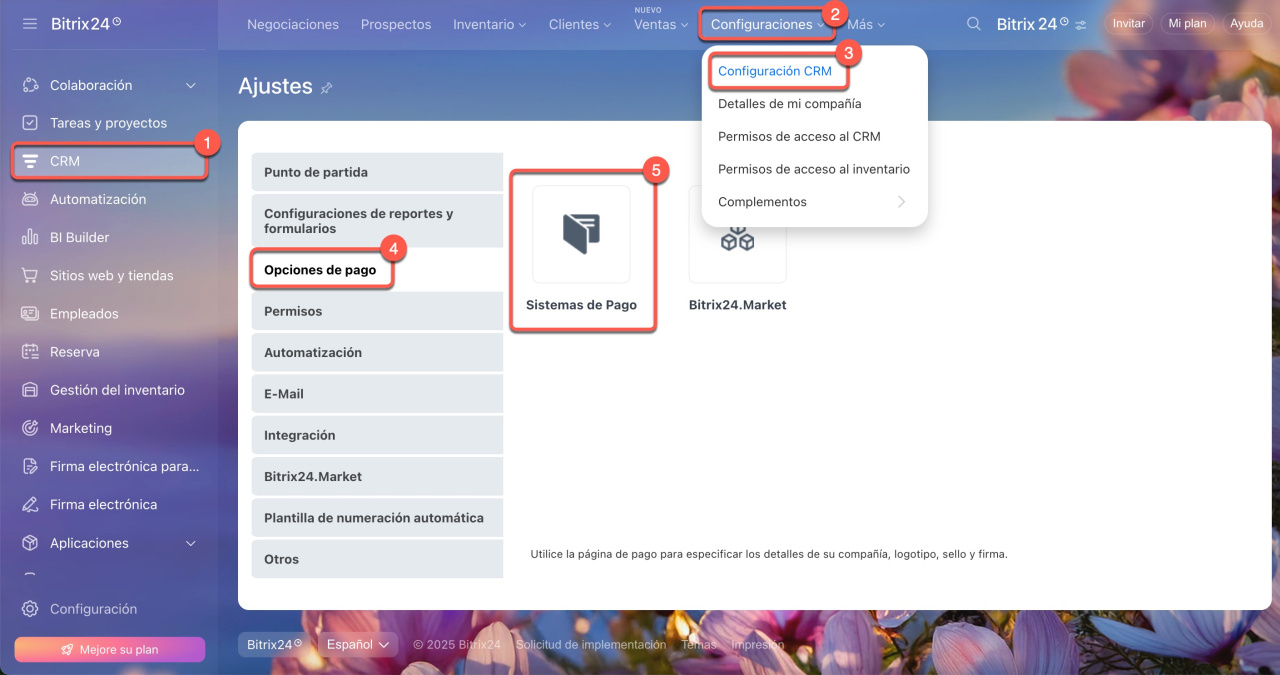Click the Tareas y proyectos checkmark icon
The width and height of the screenshot is (1280, 675).
tap(30, 123)
